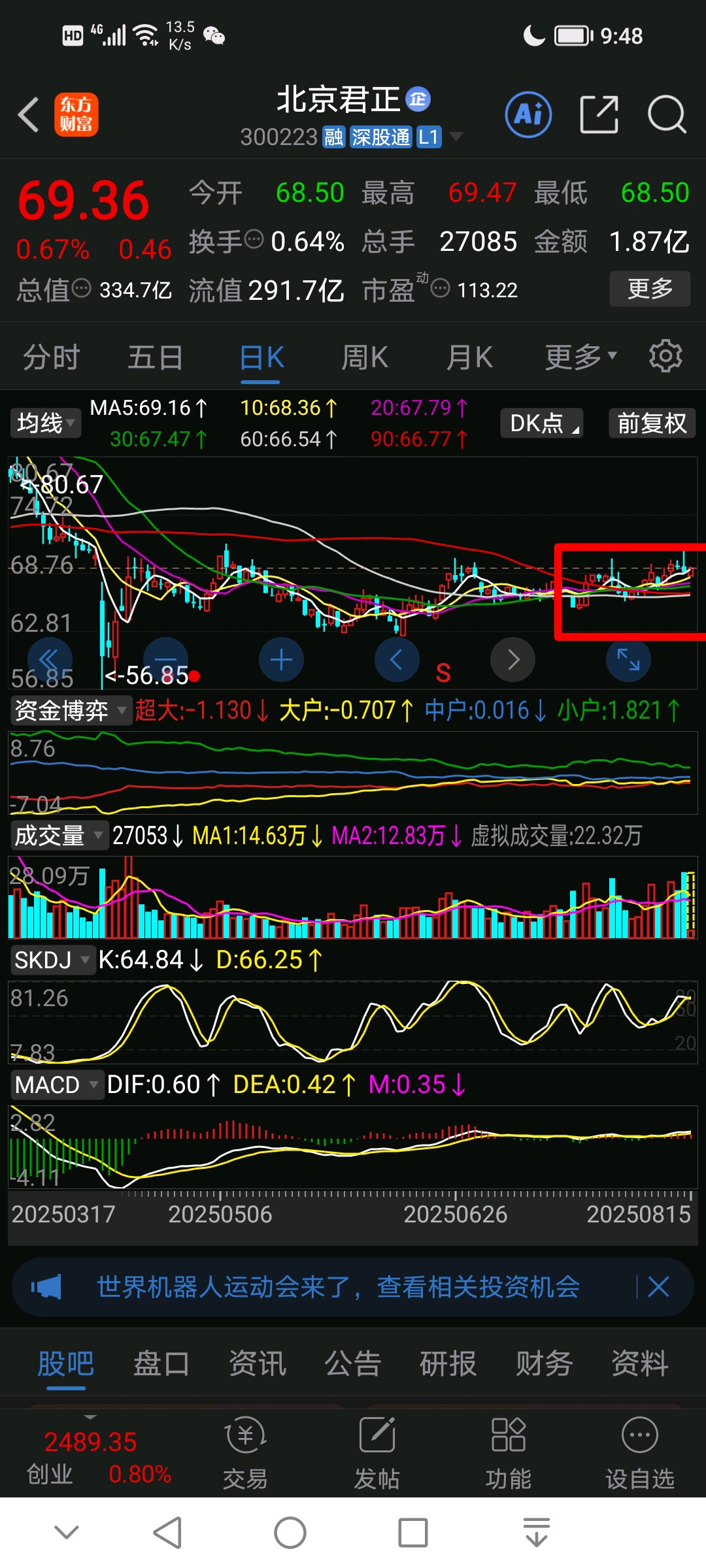Open search with magnifier icon
706x1568 pixels.
[667, 115]
